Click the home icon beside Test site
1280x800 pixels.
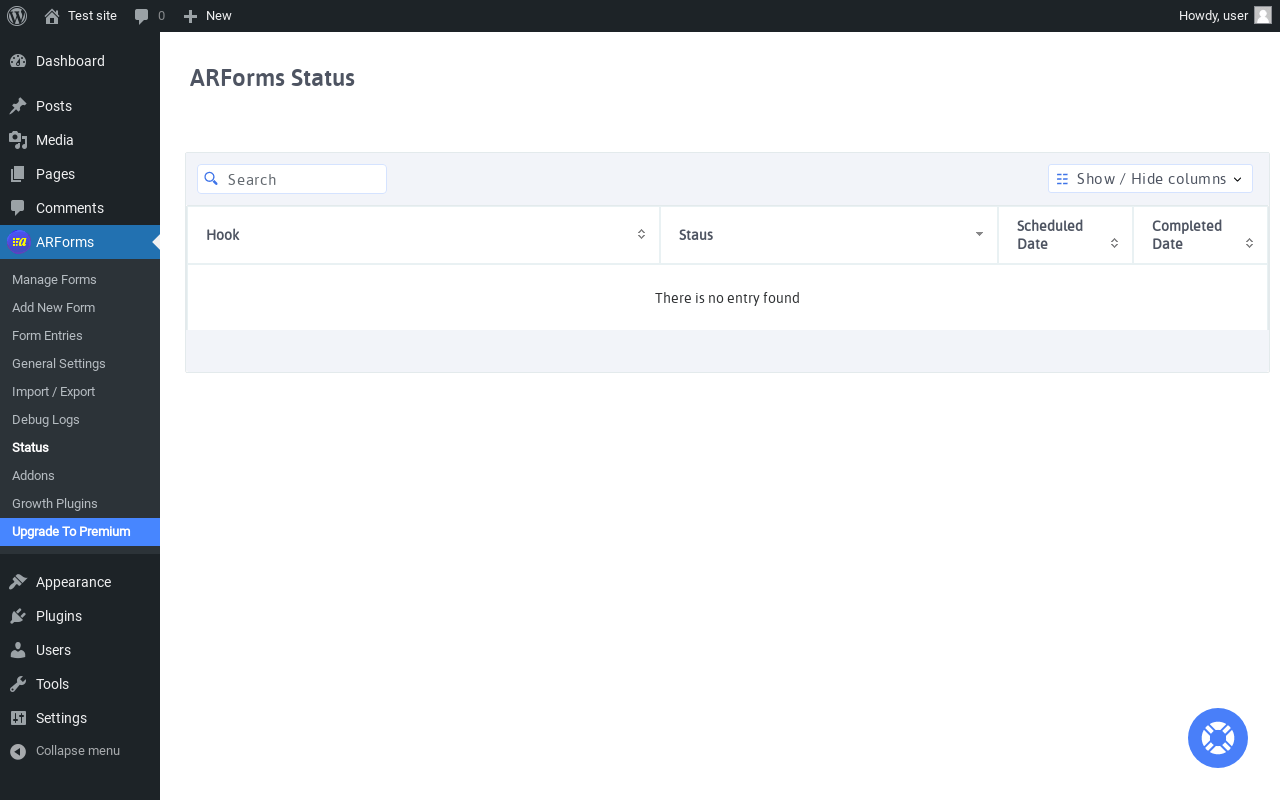tap(52, 16)
